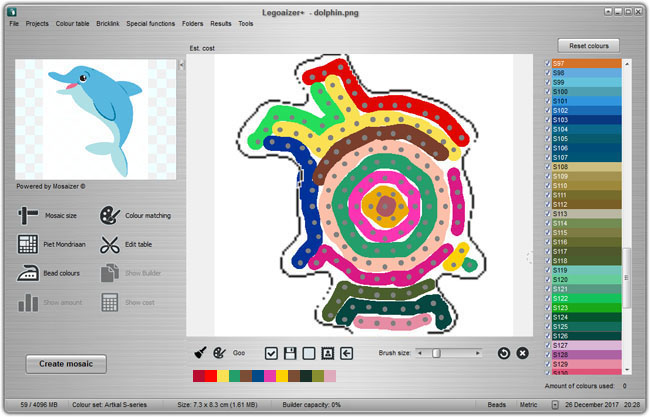Uncheck the S100 colour checkbox
This screenshot has width=650, height=417.
547,91
